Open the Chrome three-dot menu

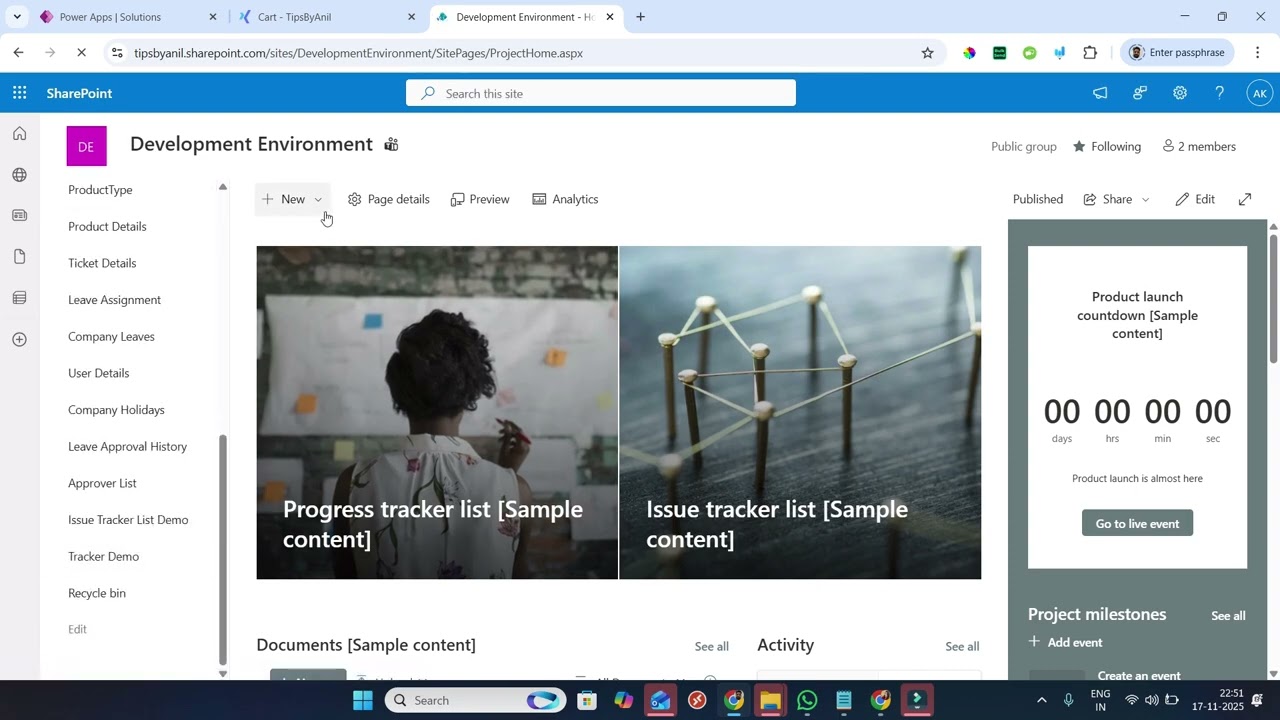[1259, 53]
